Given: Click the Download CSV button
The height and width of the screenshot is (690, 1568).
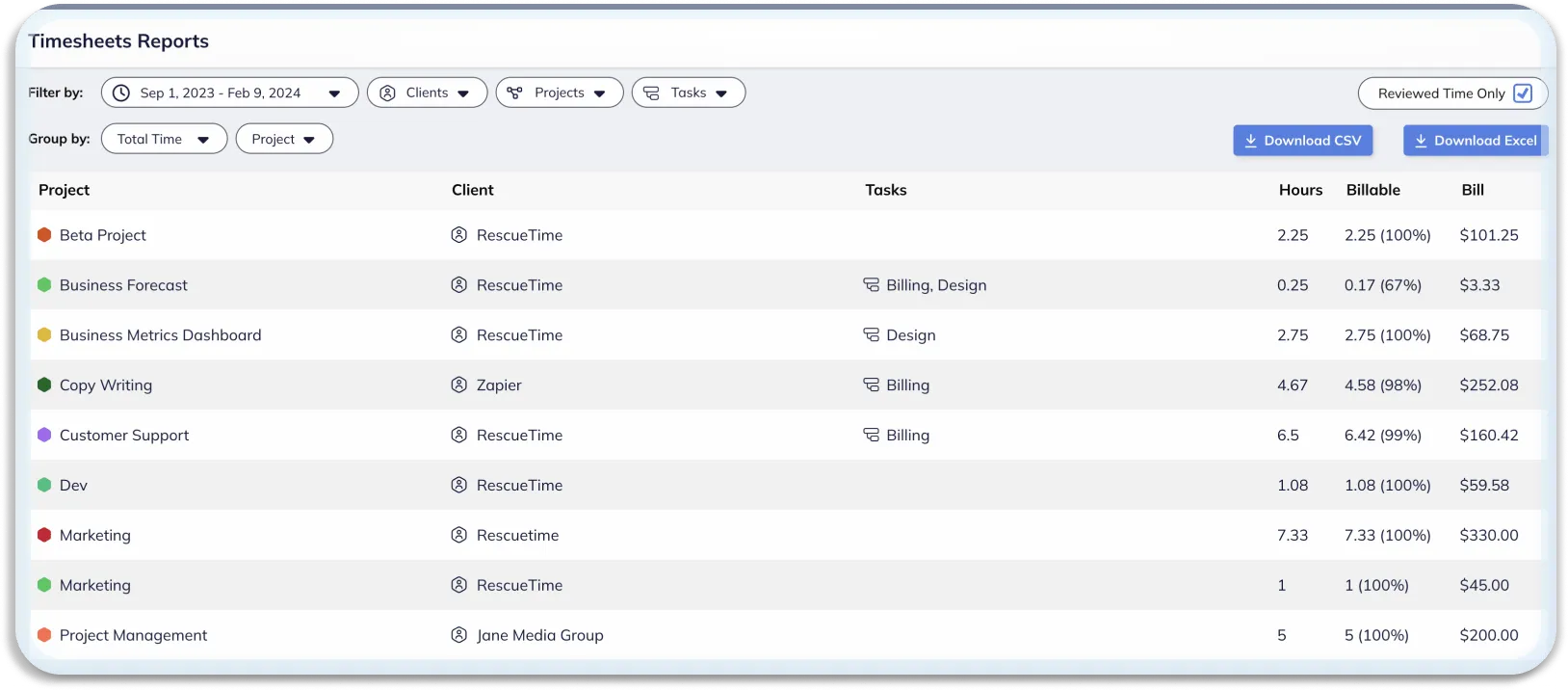Looking at the screenshot, I should tap(1303, 141).
